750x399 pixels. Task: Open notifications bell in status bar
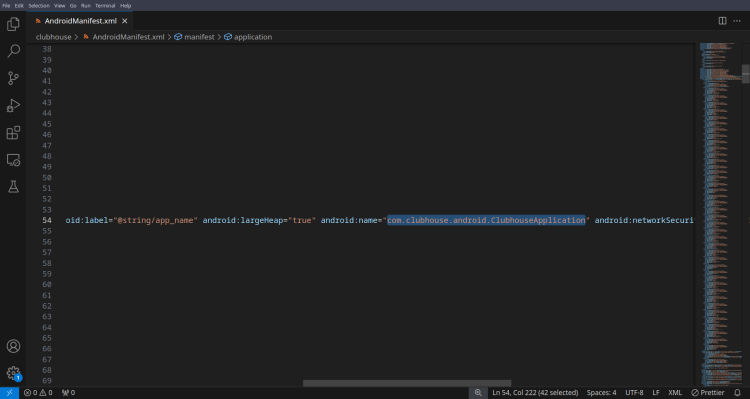point(737,393)
